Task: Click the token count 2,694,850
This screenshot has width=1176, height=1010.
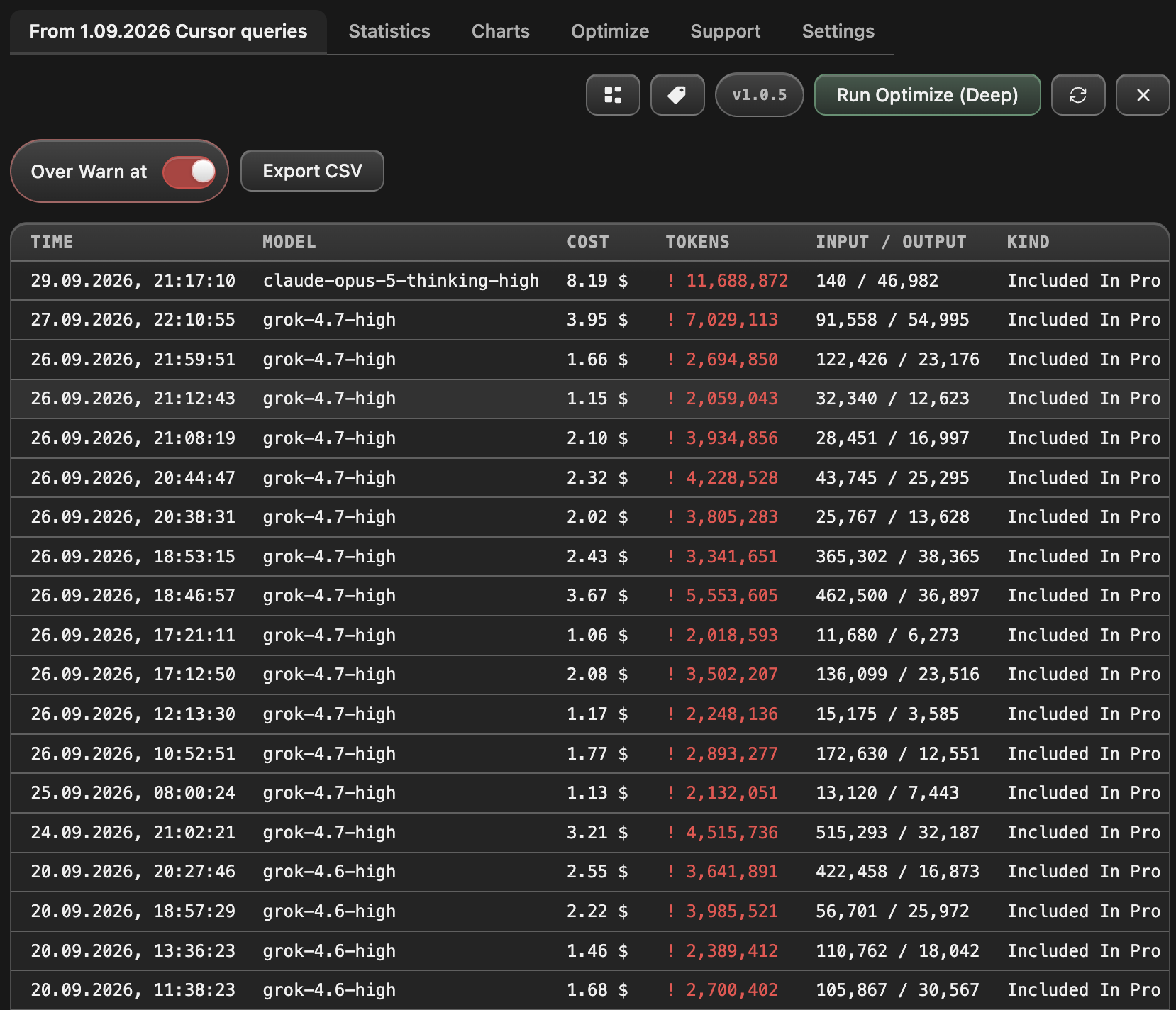Action: tap(732, 360)
